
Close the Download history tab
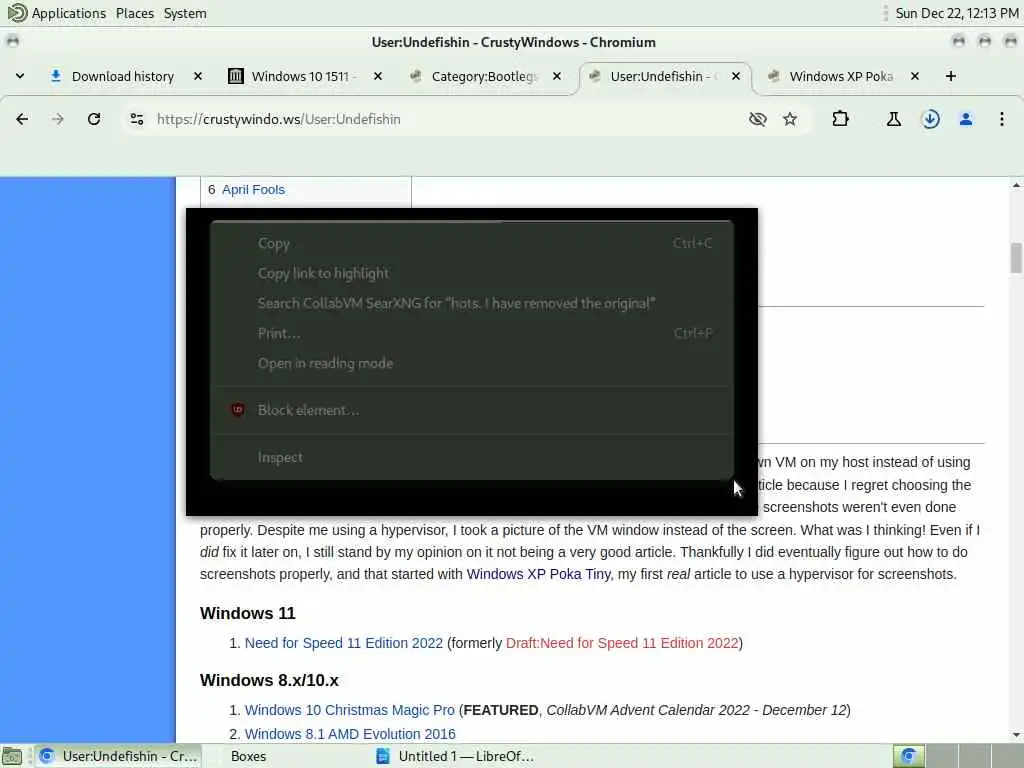(198, 76)
